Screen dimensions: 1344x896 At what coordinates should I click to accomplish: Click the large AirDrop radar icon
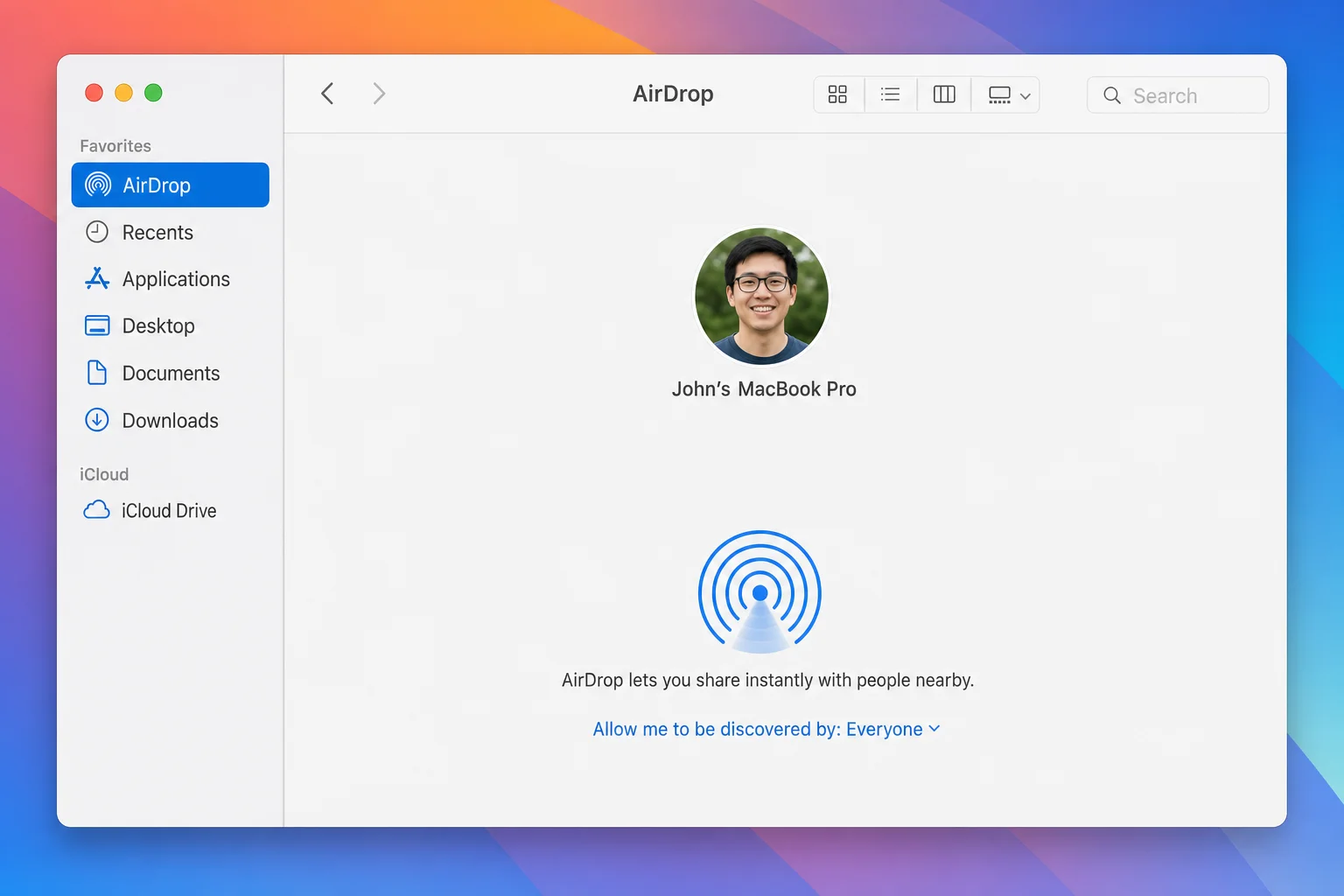759,592
